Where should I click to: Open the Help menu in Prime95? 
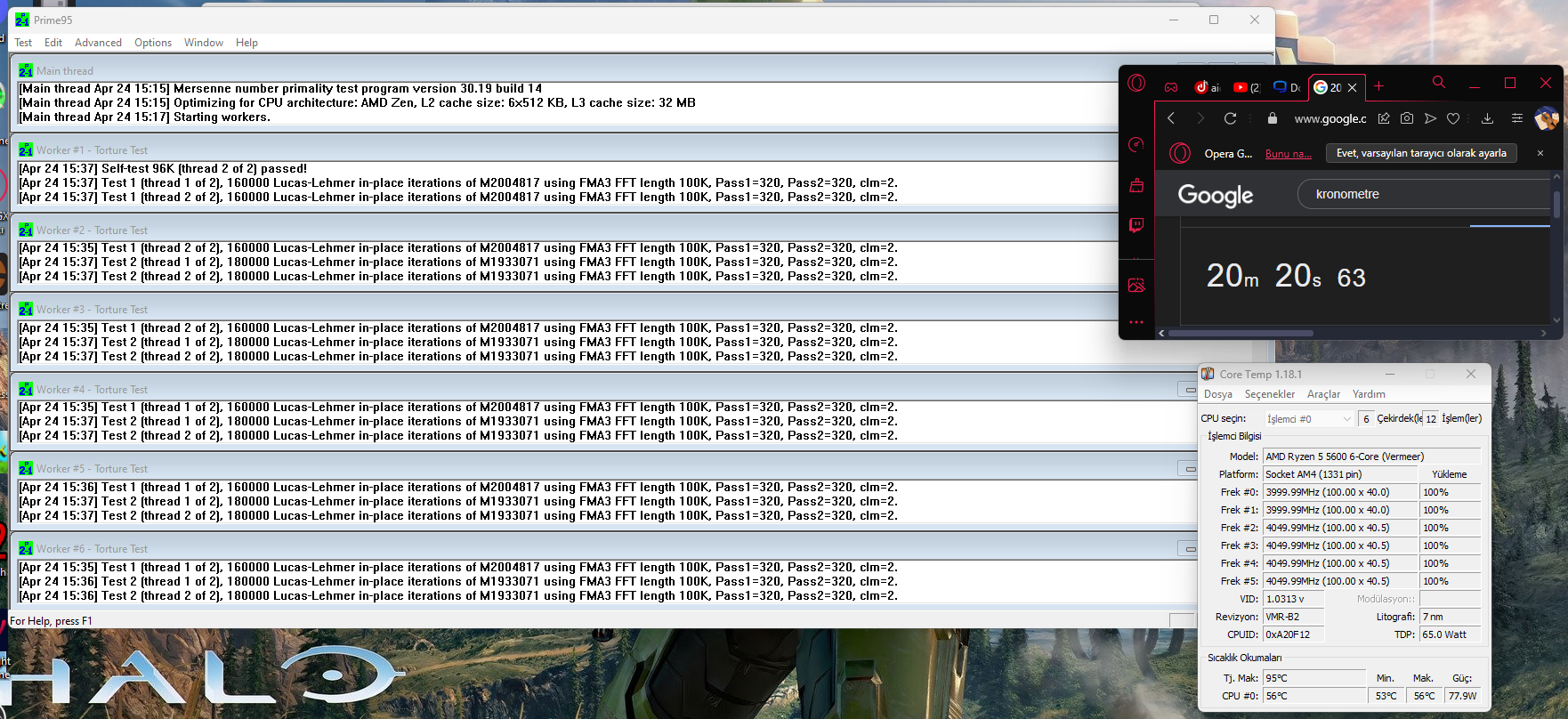247,43
